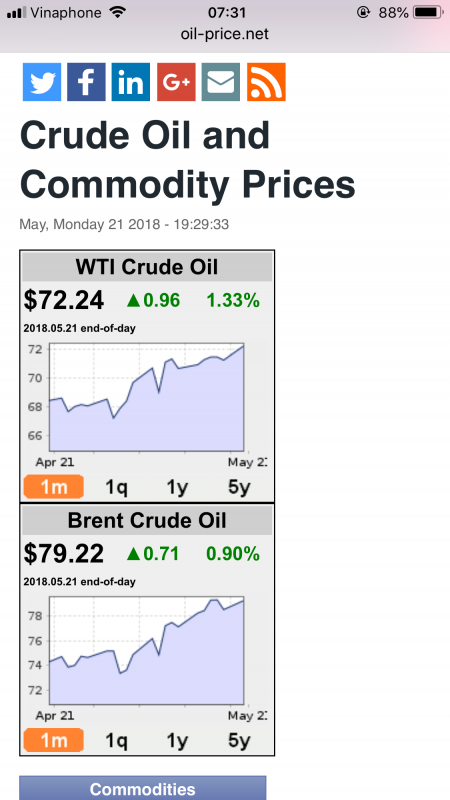
Task: Select 1q range for WTI Crude Oil
Action: (x=116, y=487)
